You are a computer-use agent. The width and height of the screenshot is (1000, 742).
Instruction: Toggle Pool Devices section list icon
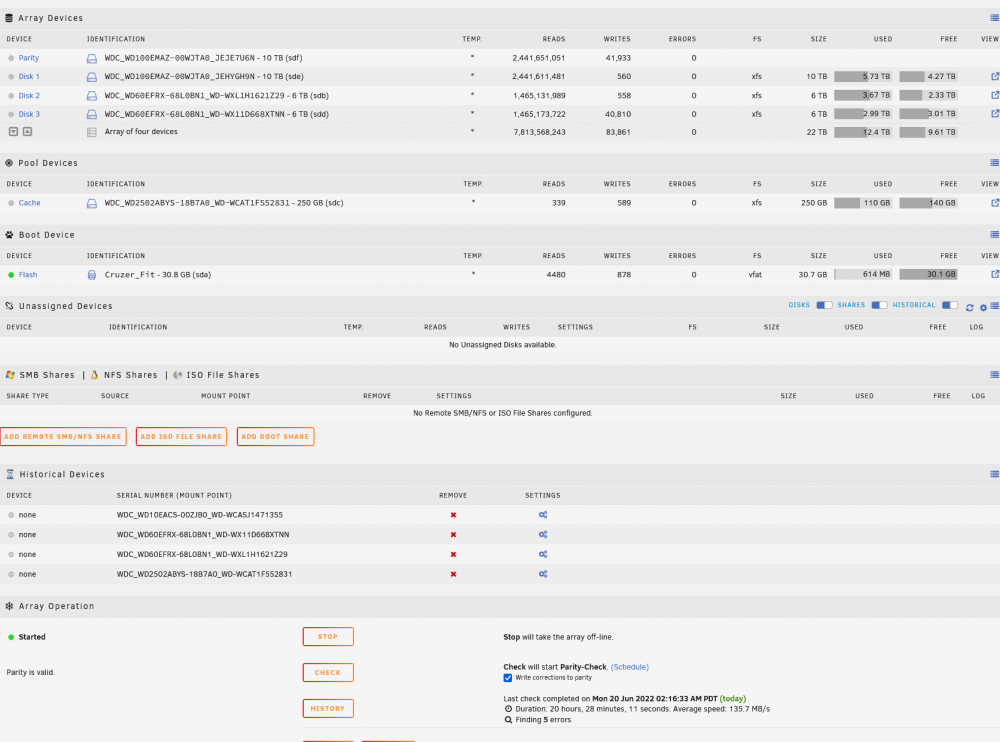point(994,163)
